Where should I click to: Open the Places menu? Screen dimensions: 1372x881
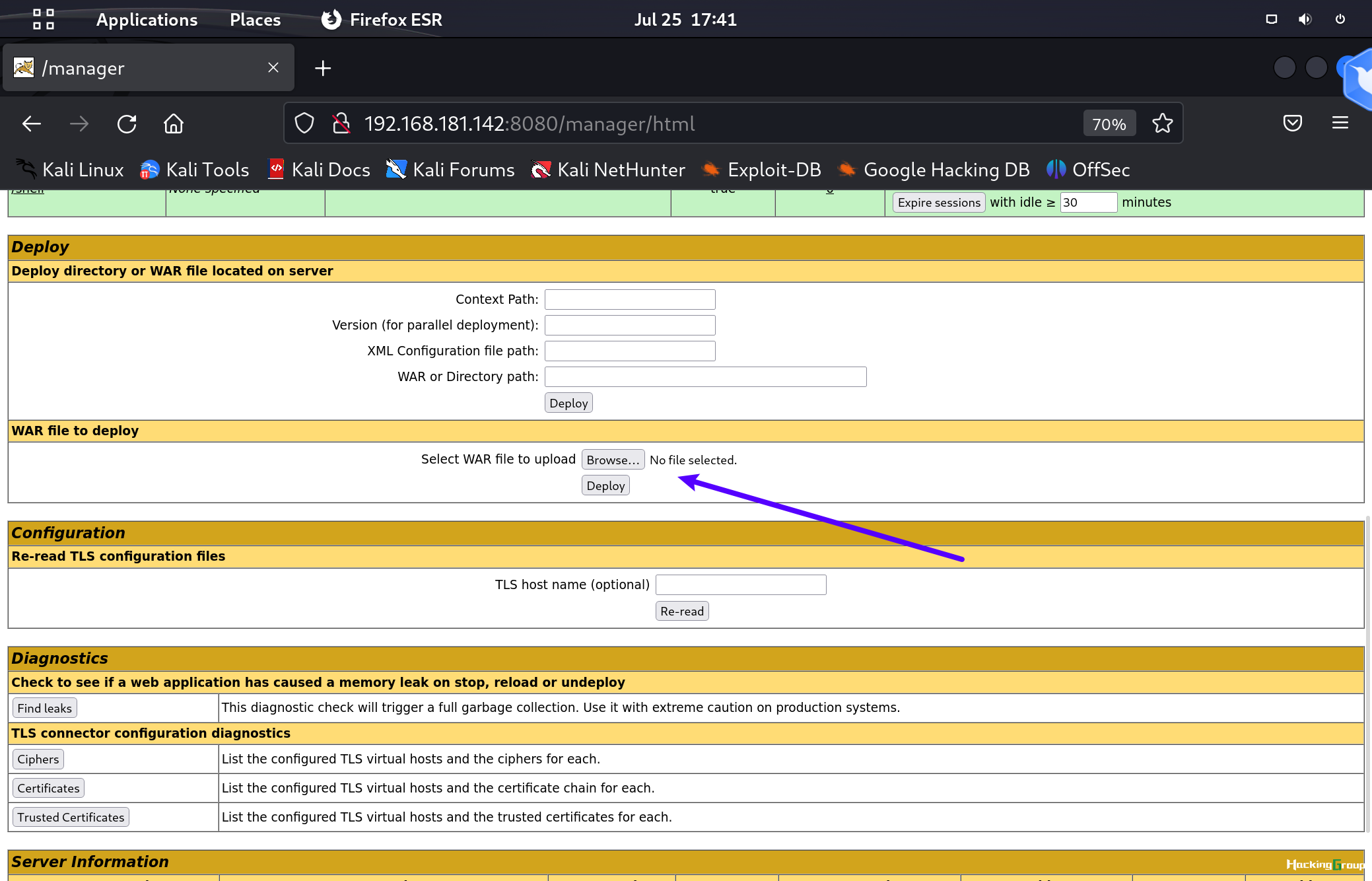coord(255,20)
